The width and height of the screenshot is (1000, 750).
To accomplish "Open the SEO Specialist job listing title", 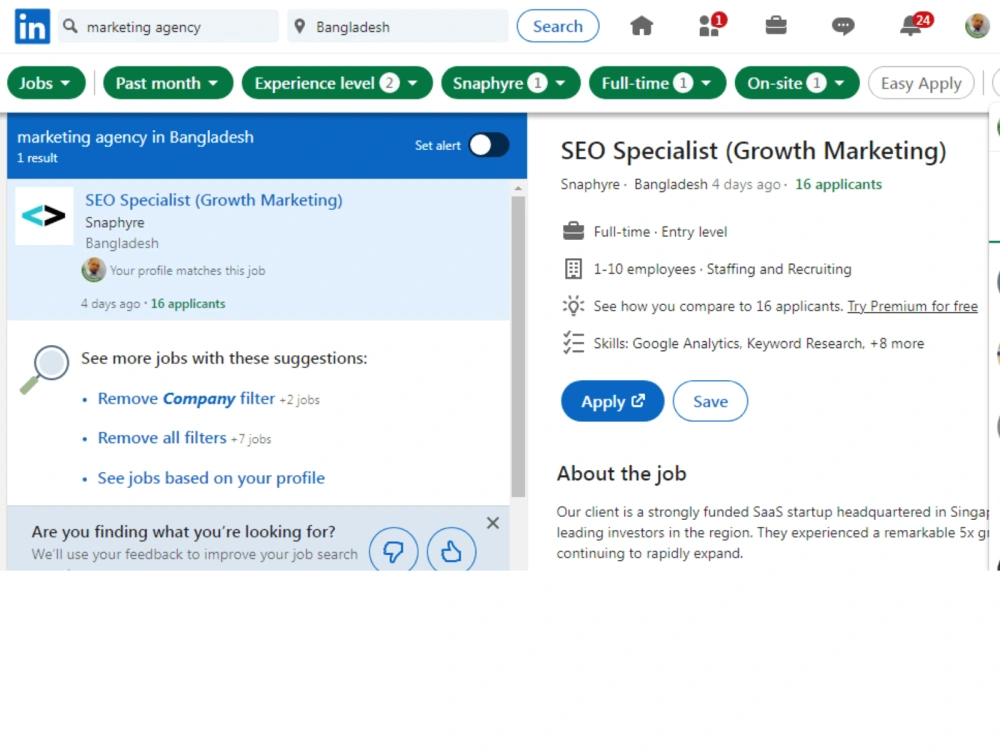I will [x=214, y=200].
